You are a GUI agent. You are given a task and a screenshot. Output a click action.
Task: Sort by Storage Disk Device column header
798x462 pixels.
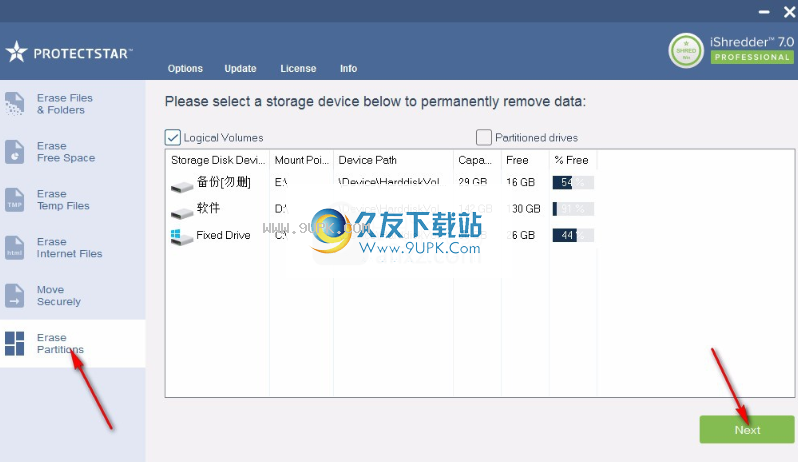point(218,160)
